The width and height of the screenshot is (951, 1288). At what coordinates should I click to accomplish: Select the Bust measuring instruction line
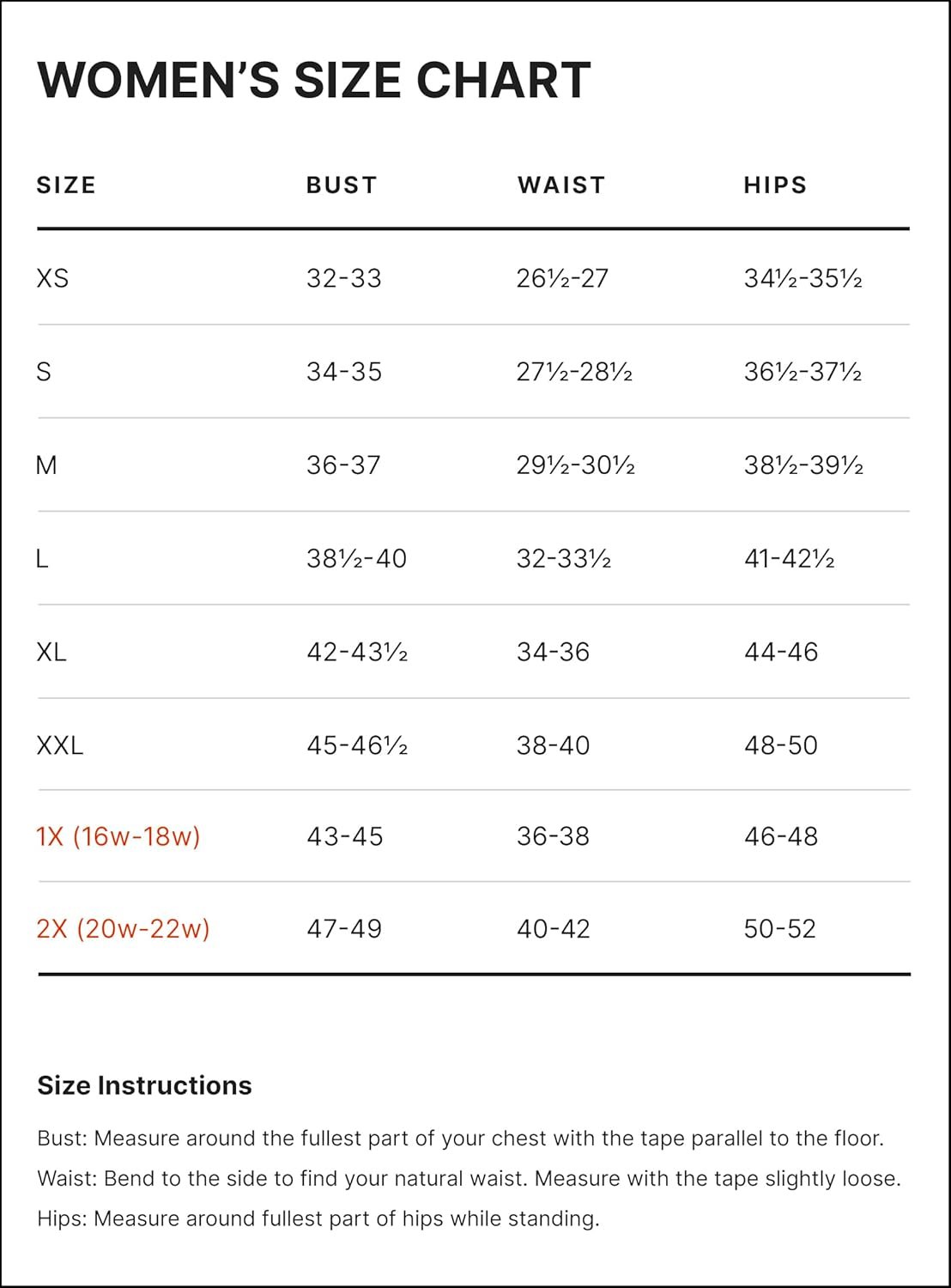point(460,1139)
